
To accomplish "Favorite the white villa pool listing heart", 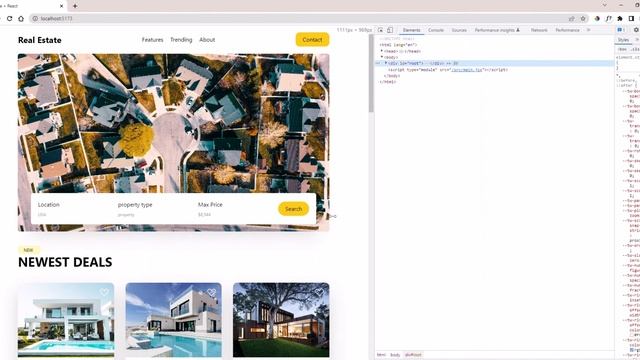I will tap(104, 292).
